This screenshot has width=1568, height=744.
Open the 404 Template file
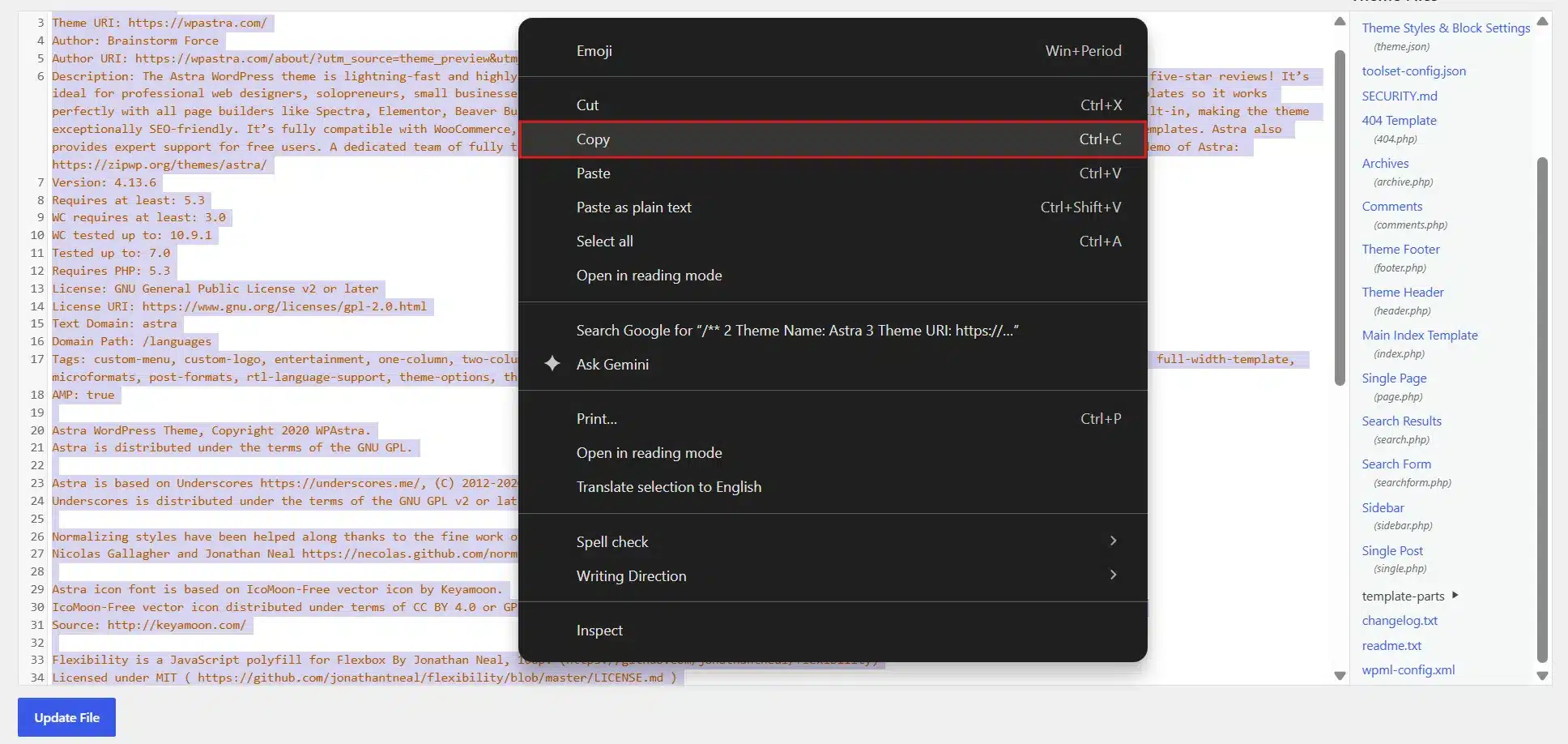click(x=1399, y=120)
